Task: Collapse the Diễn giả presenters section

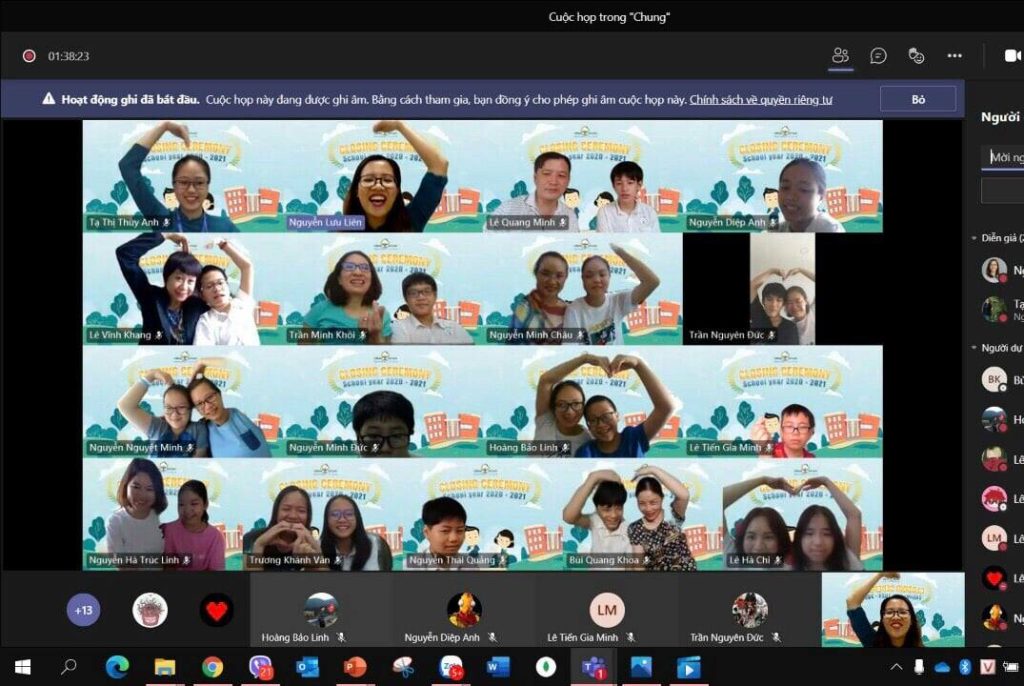Action: [x=974, y=238]
